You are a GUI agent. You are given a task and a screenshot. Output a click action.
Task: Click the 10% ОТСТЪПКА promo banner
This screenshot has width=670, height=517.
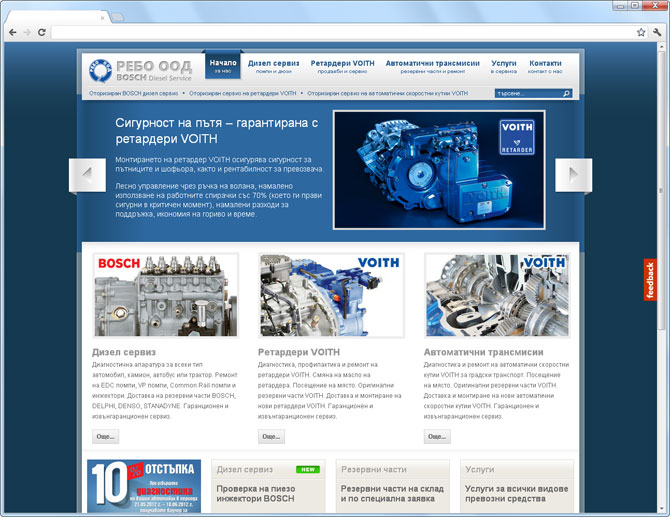tap(144, 486)
